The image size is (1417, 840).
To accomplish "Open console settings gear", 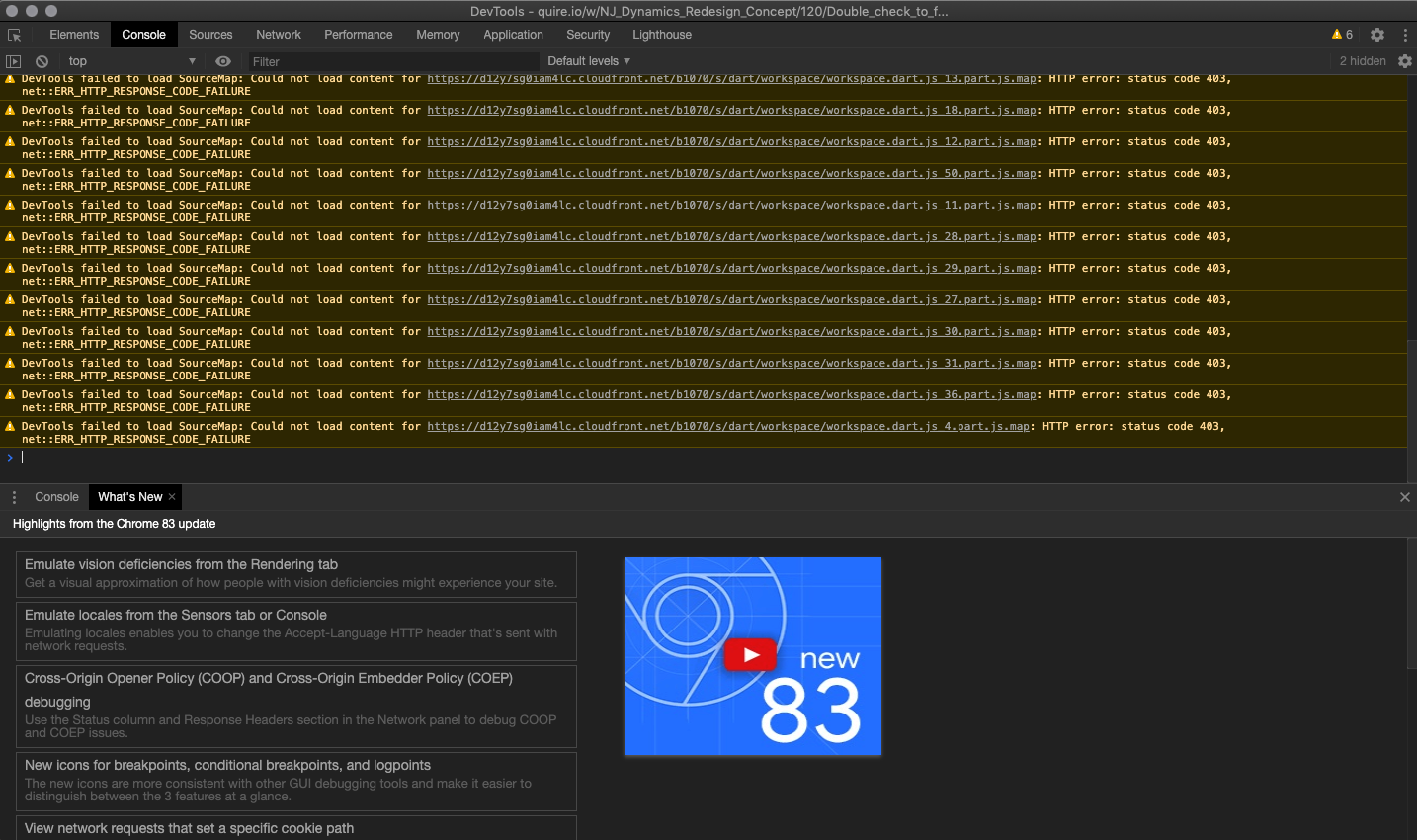I will [x=1404, y=61].
